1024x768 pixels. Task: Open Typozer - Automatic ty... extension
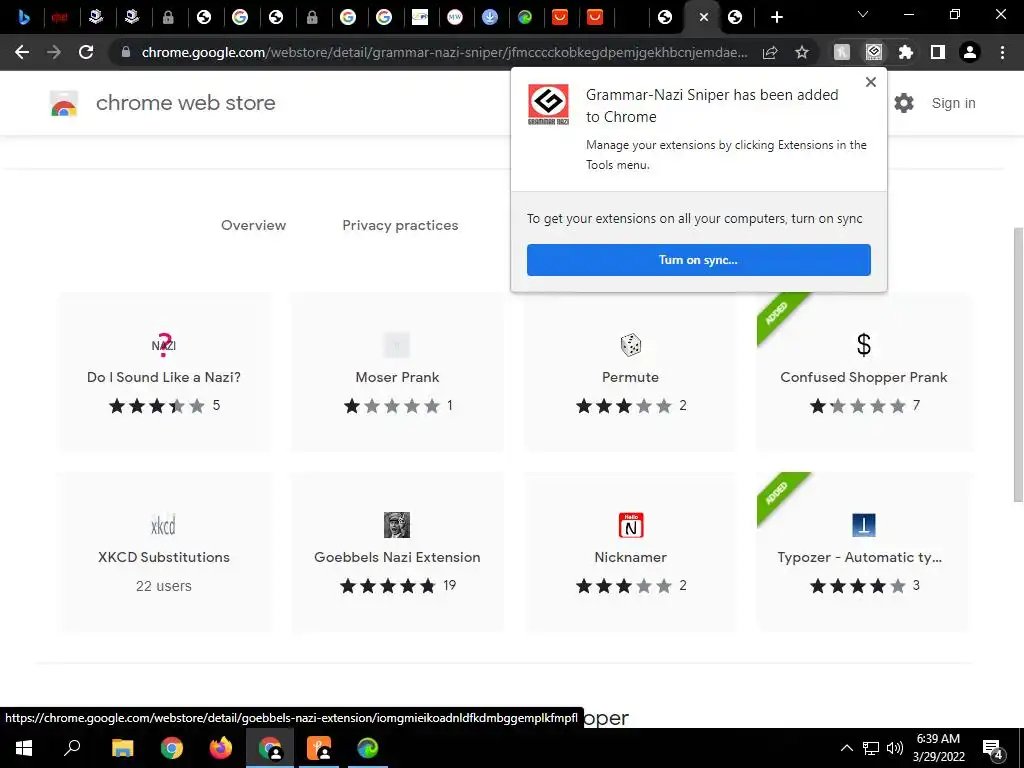click(x=863, y=552)
